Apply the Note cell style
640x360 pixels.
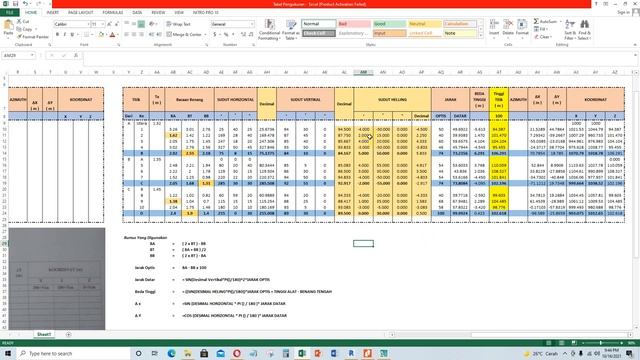coord(460,33)
